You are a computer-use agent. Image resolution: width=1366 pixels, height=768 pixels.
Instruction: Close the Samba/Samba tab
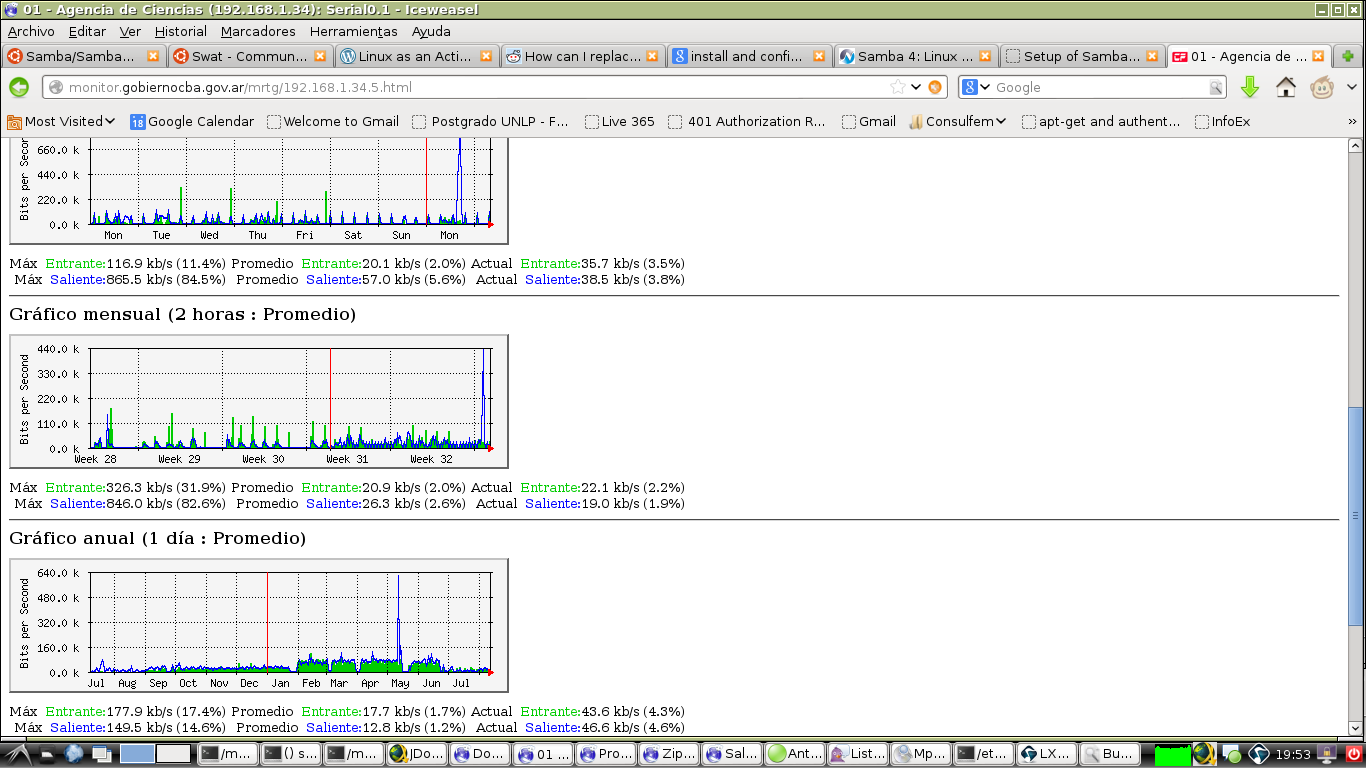point(153,56)
